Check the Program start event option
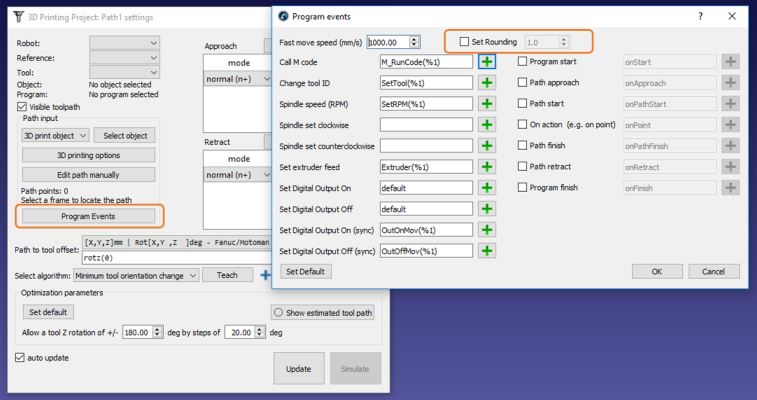This screenshot has width=757, height=400. click(522, 61)
